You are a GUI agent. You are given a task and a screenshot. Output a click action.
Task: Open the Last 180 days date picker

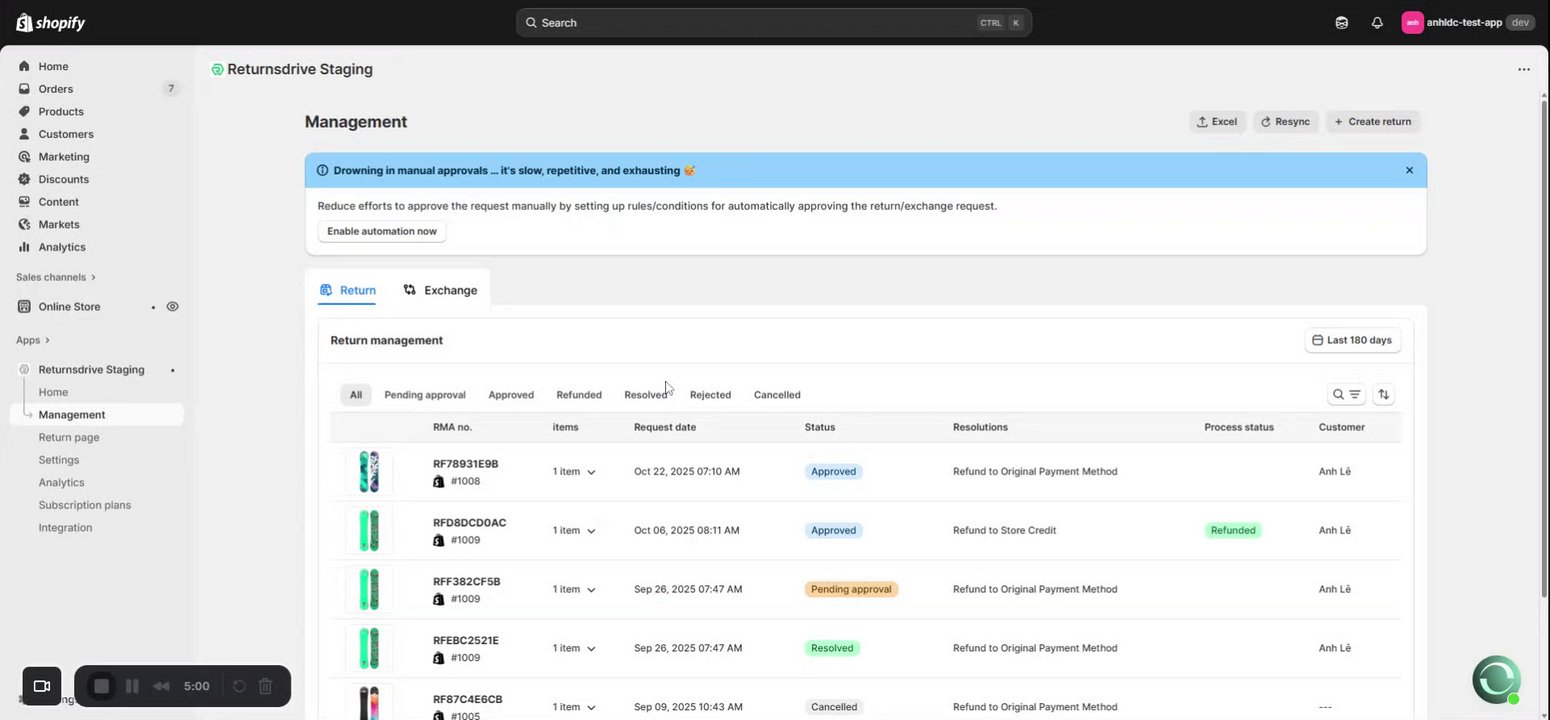pyautogui.click(x=1353, y=341)
